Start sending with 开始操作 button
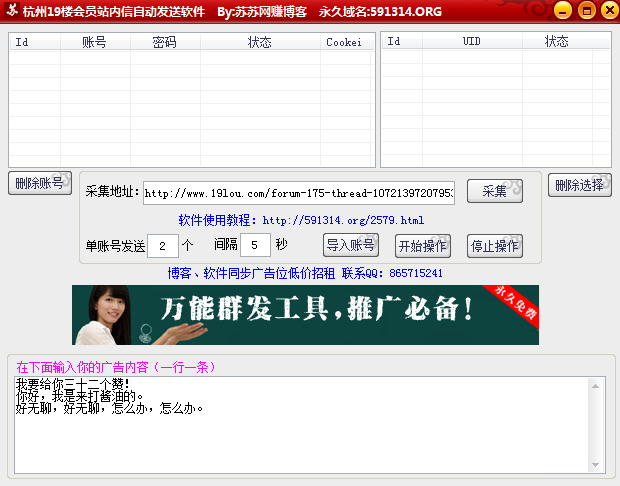The width and height of the screenshot is (620, 486). [x=423, y=246]
